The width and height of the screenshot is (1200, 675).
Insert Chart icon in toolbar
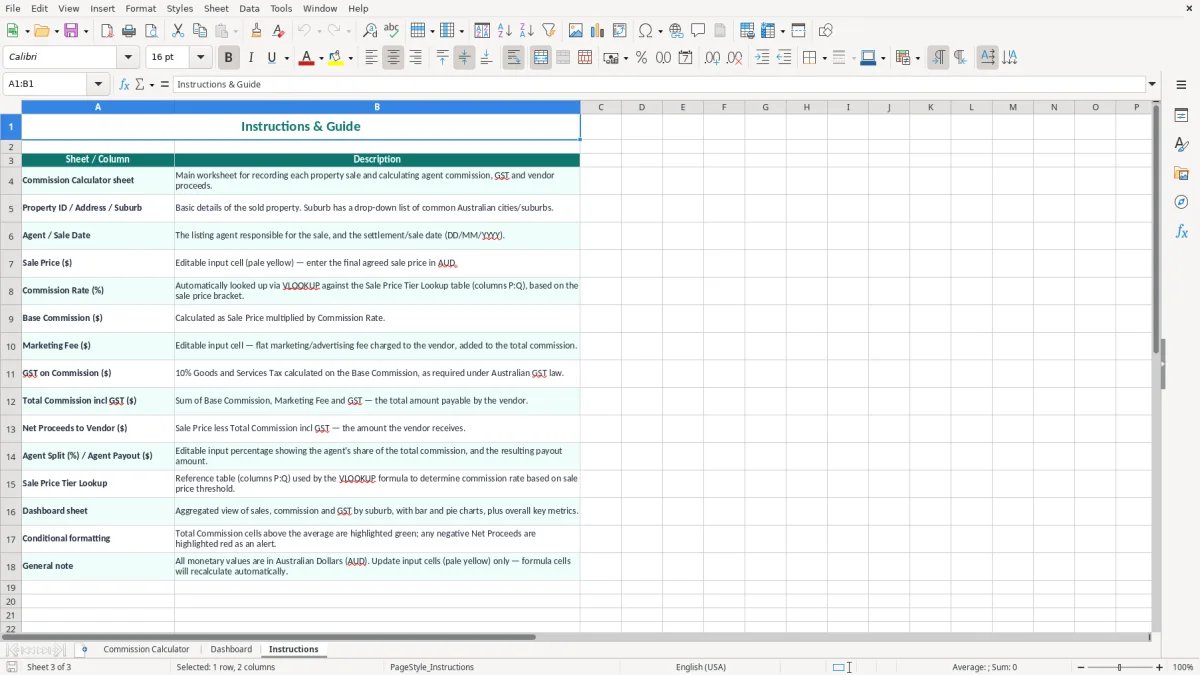598,31
